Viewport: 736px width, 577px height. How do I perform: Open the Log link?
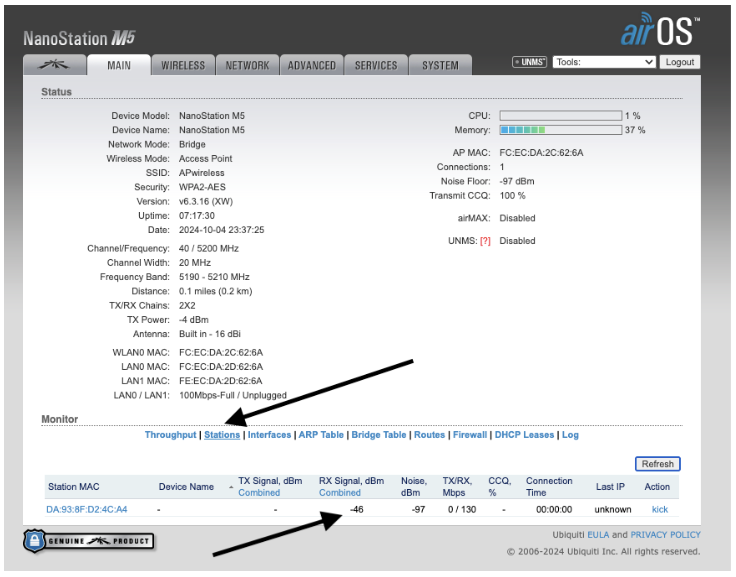[x=570, y=435]
